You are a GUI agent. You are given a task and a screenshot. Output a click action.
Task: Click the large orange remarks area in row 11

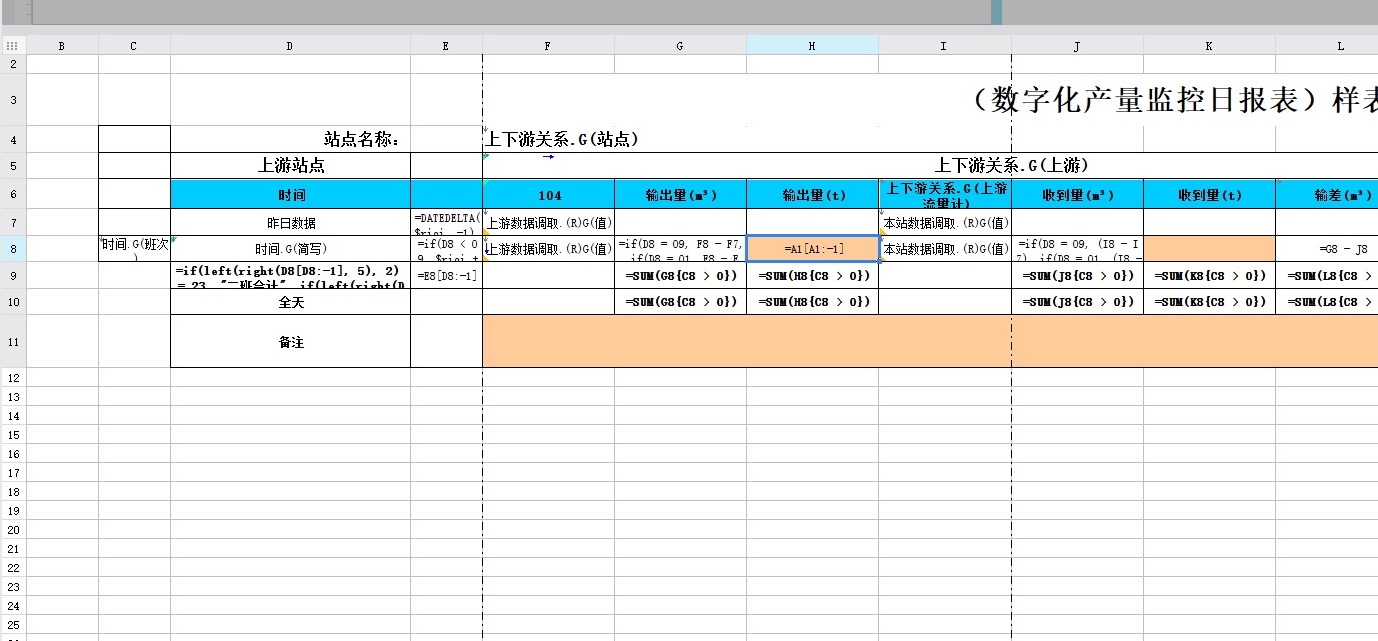(930, 341)
